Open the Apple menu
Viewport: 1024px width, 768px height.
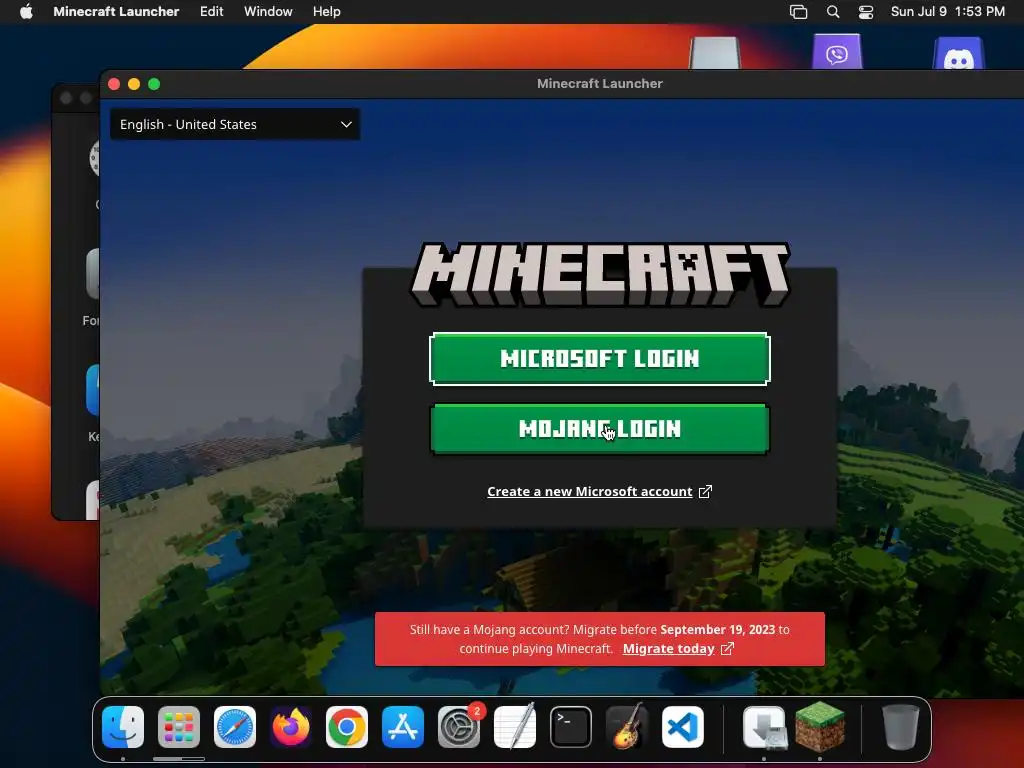point(26,12)
